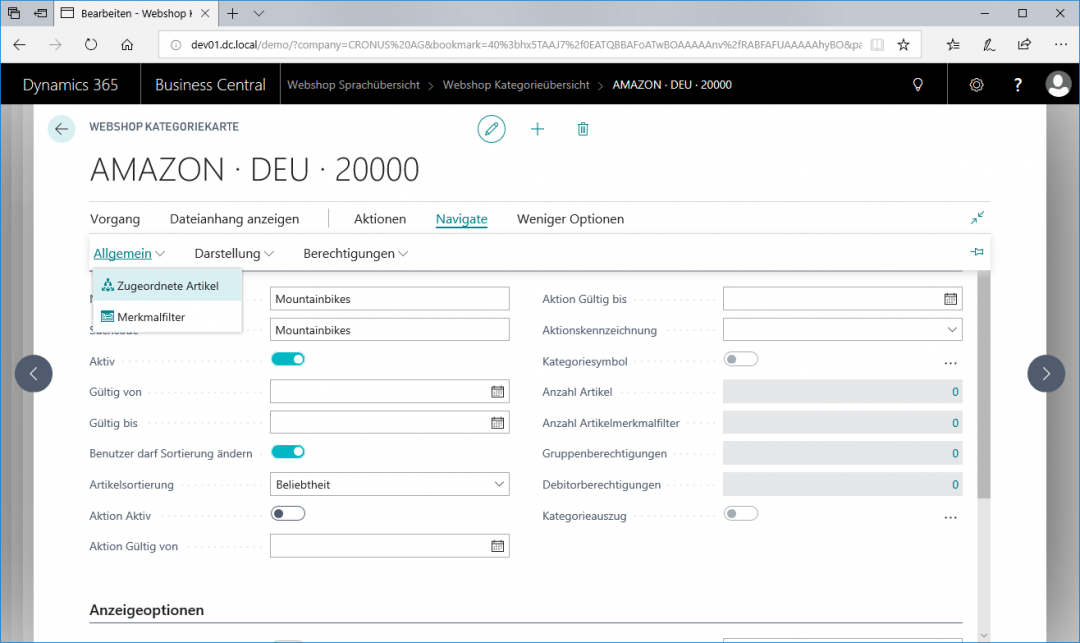This screenshot has width=1080, height=643.
Task: Add web notes pen icon
Action: [x=988, y=45]
